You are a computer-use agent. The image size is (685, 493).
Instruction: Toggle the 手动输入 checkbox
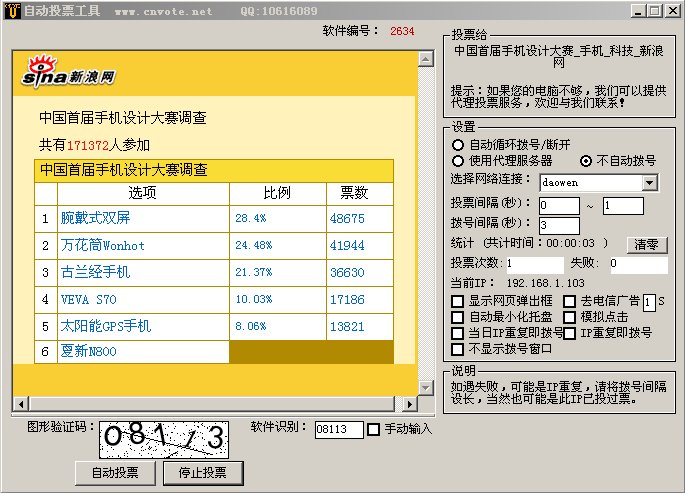[x=374, y=429]
